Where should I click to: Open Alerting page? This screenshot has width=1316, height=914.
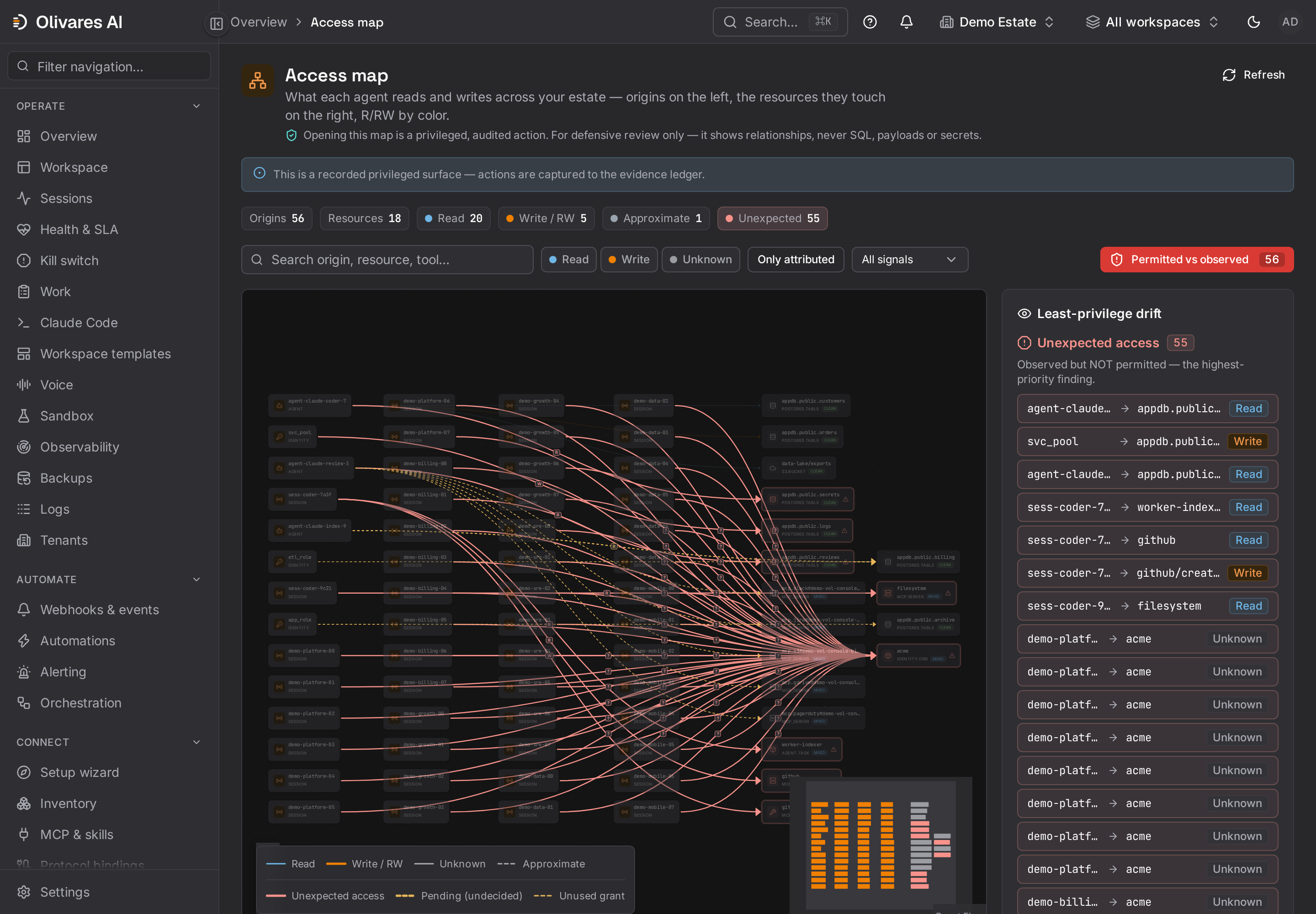pos(109,672)
